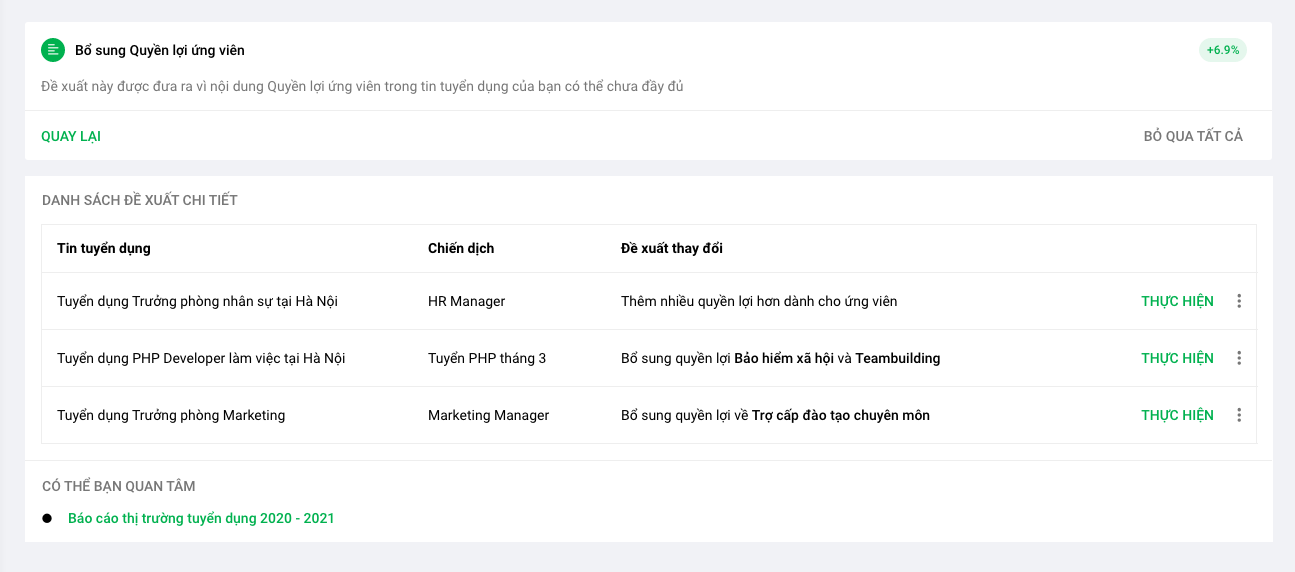Viewport: 1295px width, 572px height.
Task: Click QUAY LẠI to go back
Action: tap(71, 136)
